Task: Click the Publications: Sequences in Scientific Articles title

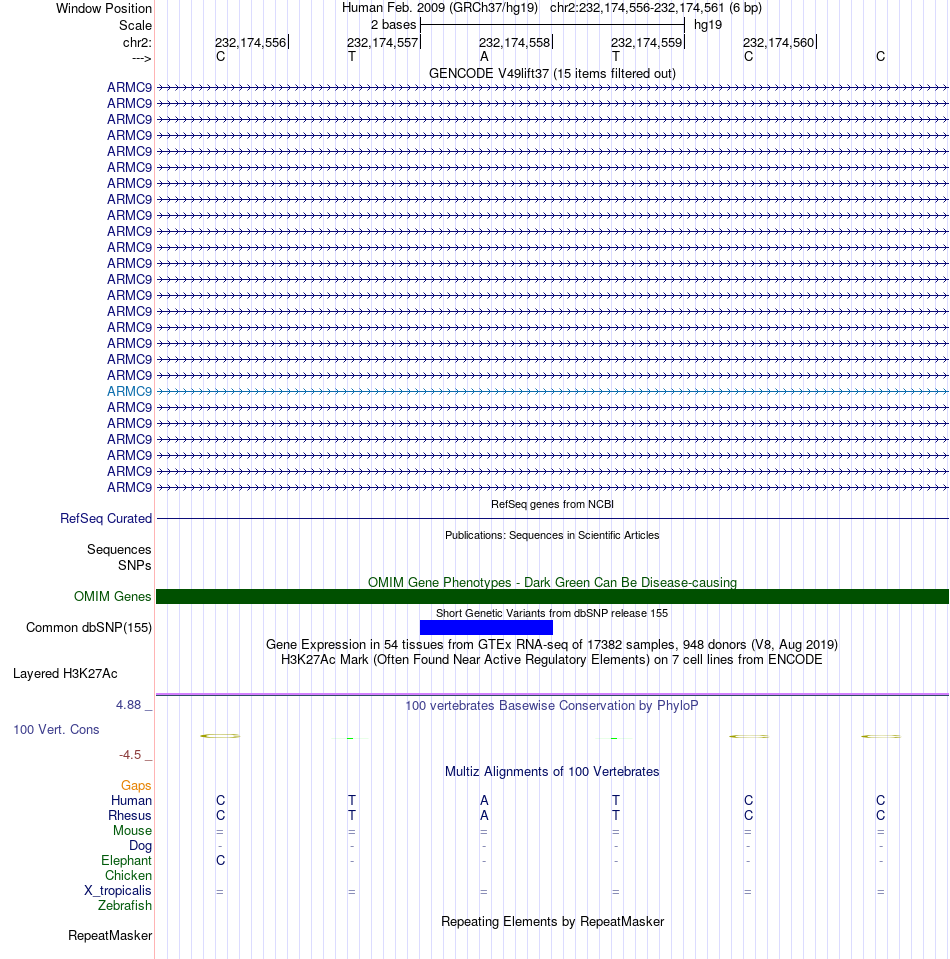Action: point(552,535)
